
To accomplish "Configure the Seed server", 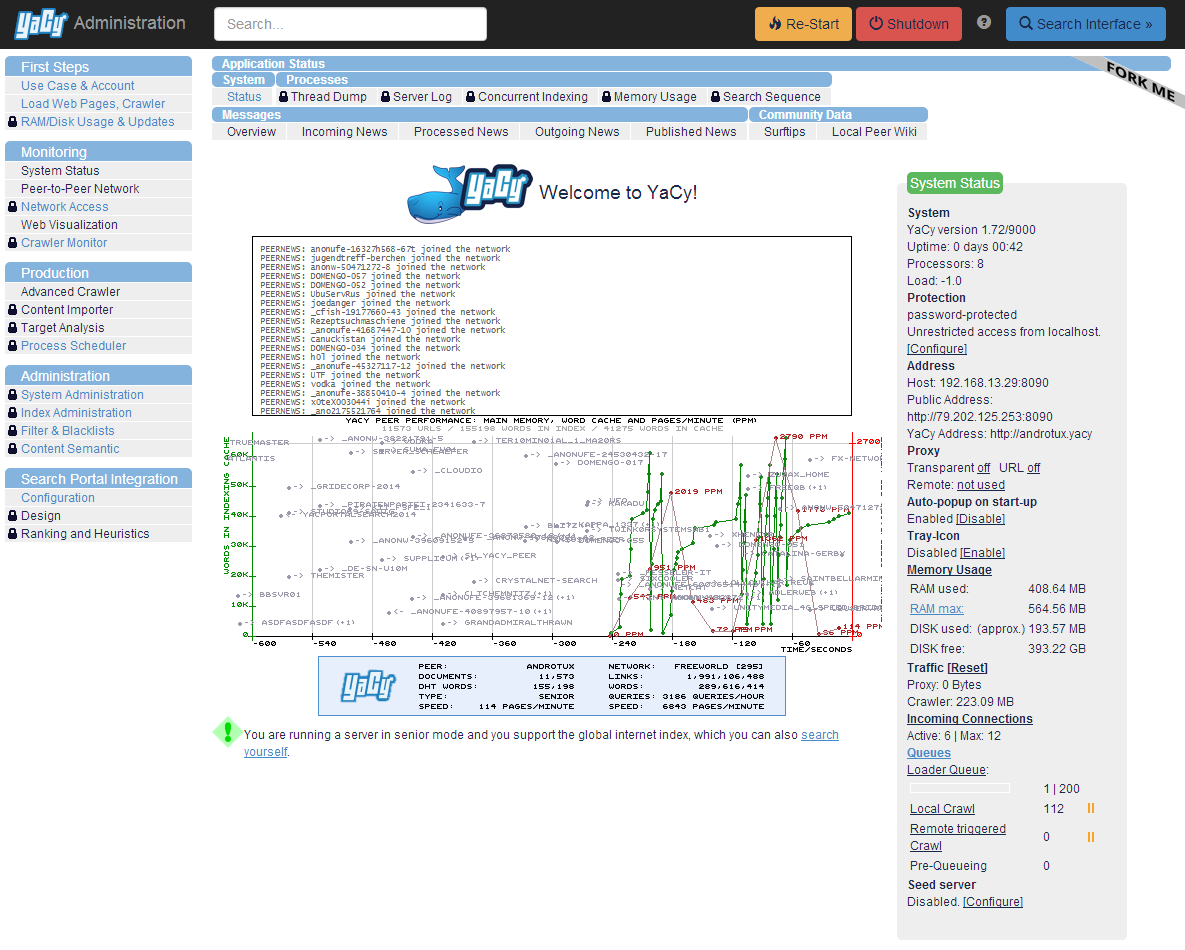I will (993, 902).
